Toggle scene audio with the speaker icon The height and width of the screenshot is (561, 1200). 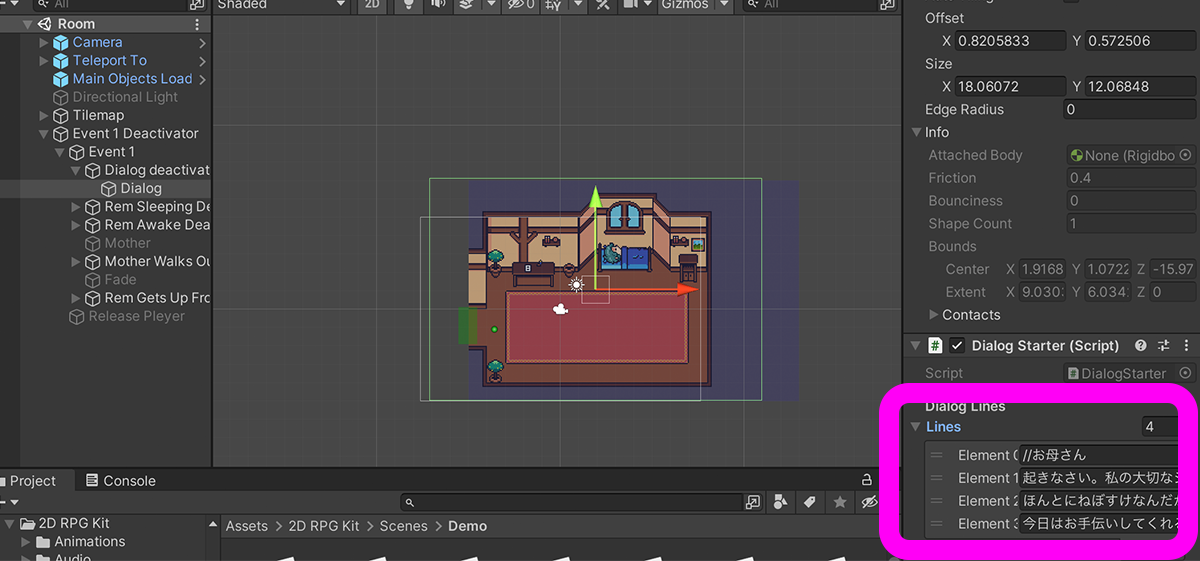tap(437, 5)
